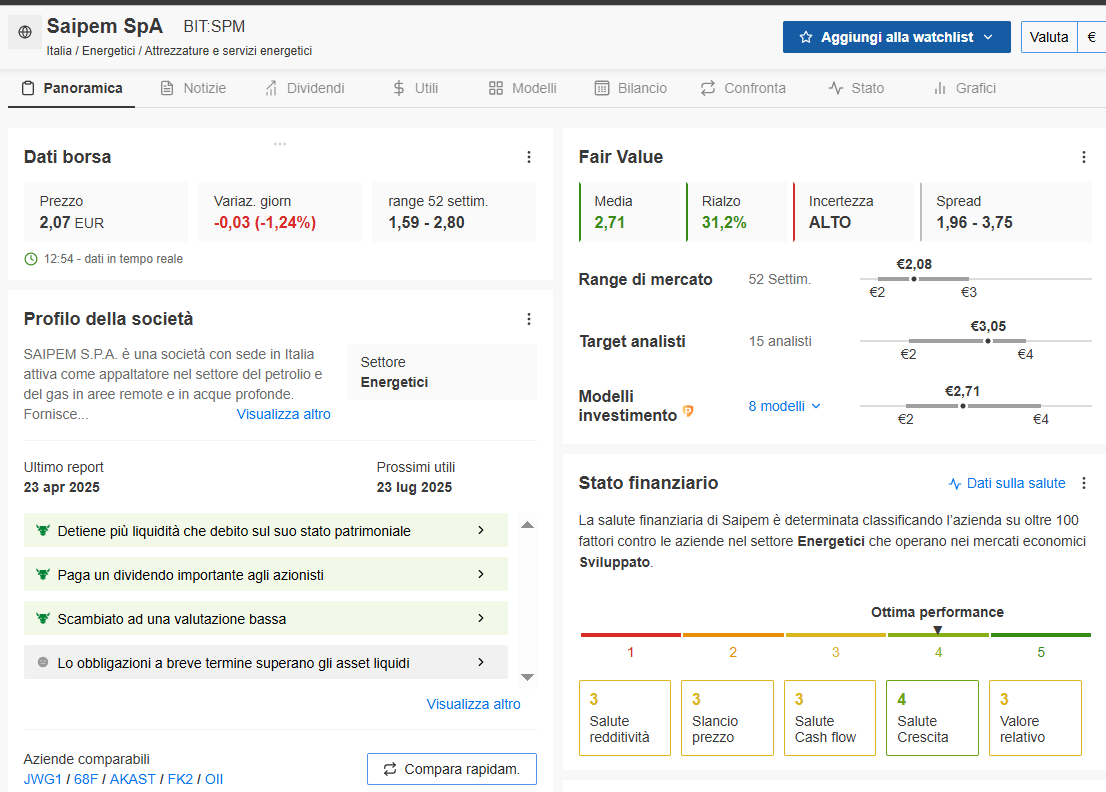Click the Rialzo 31,2% box
This screenshot has height=792, width=1106.
(736, 212)
